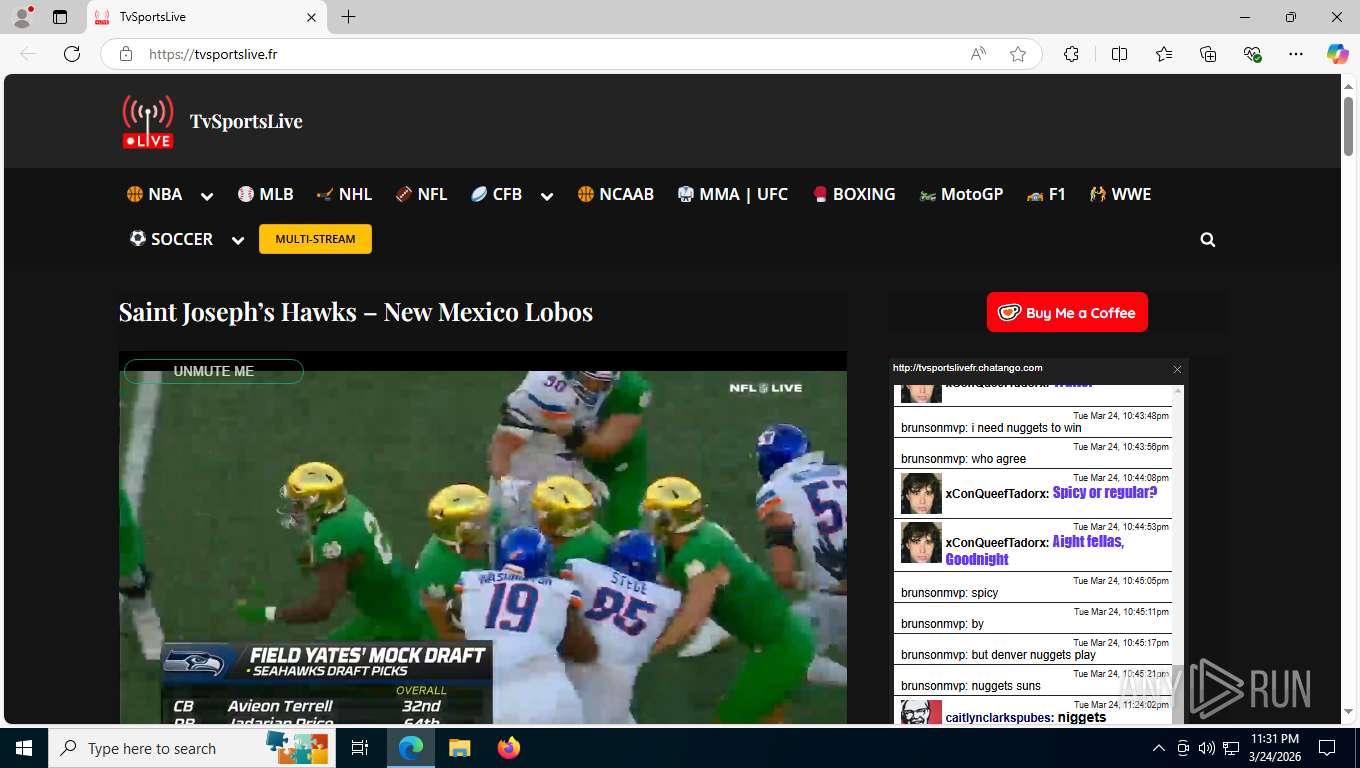This screenshot has width=1360, height=768.
Task: Expand the NBA dropdown arrow
Action: [x=207, y=196]
